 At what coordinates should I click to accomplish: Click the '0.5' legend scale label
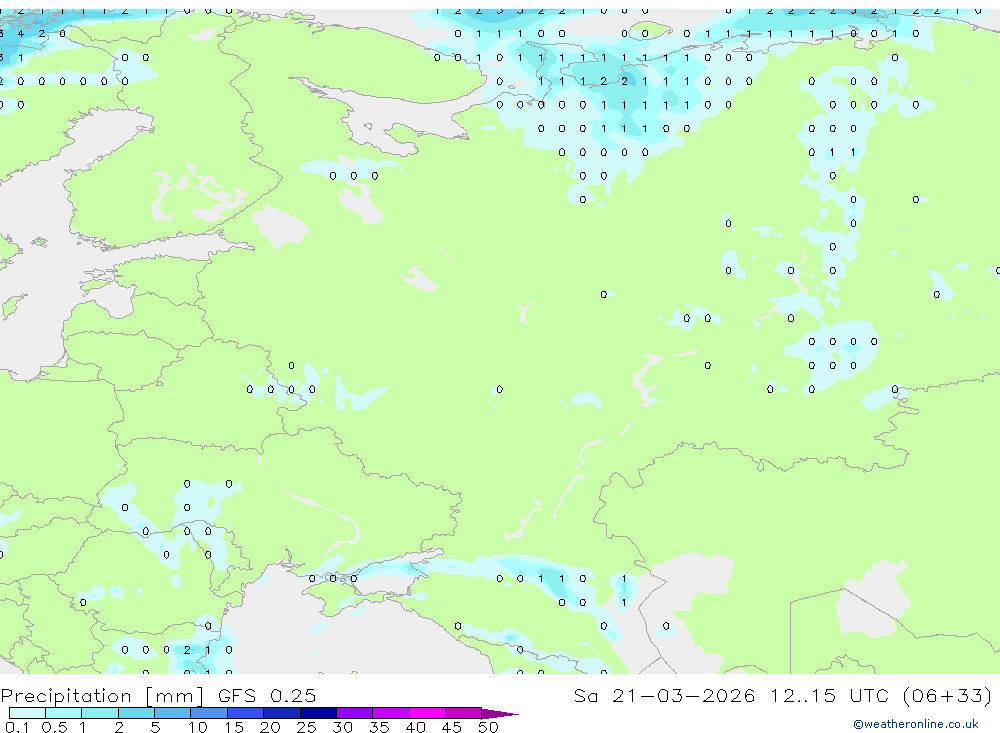tap(54, 727)
